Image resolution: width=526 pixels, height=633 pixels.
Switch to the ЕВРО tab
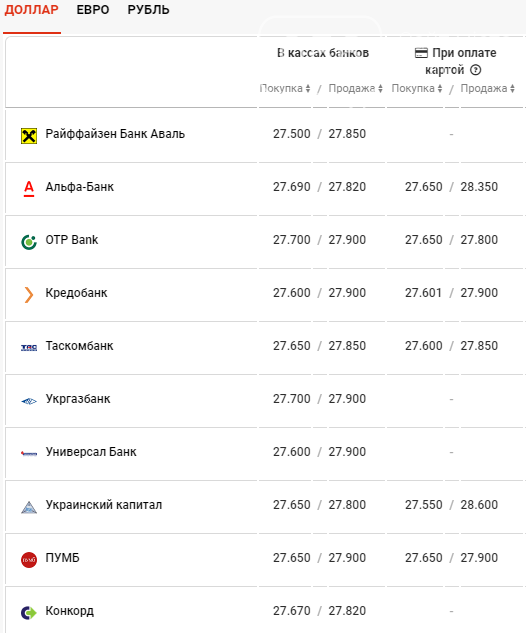[93, 10]
